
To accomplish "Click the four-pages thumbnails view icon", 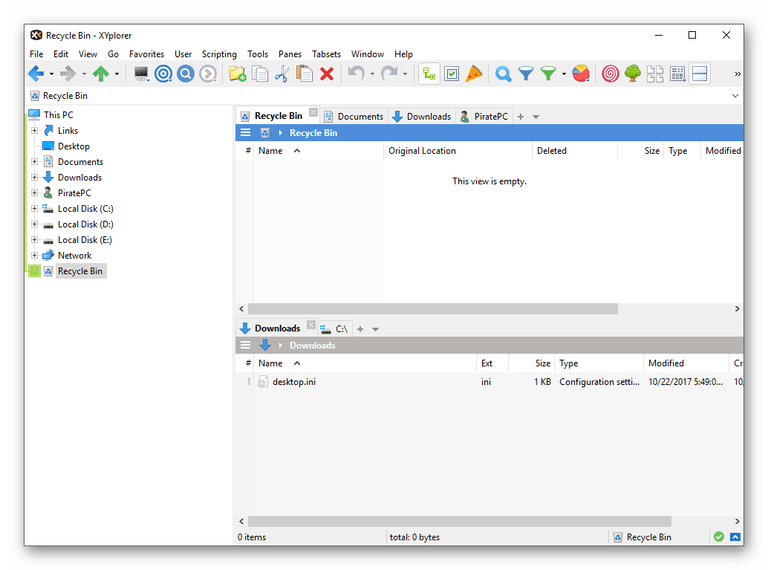I will [x=655, y=74].
